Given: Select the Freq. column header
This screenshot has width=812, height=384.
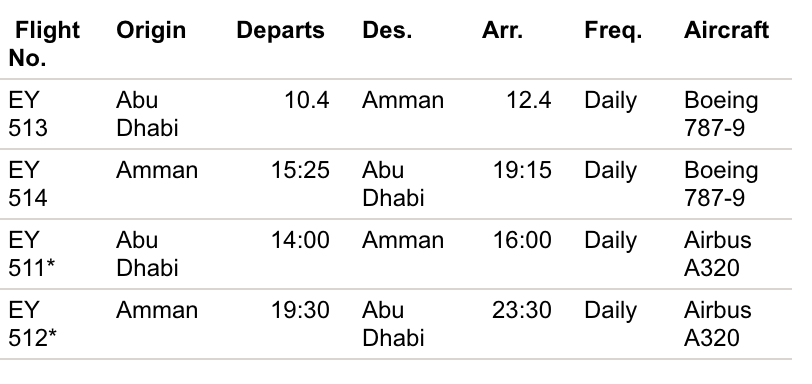Looking at the screenshot, I should (x=613, y=31).
